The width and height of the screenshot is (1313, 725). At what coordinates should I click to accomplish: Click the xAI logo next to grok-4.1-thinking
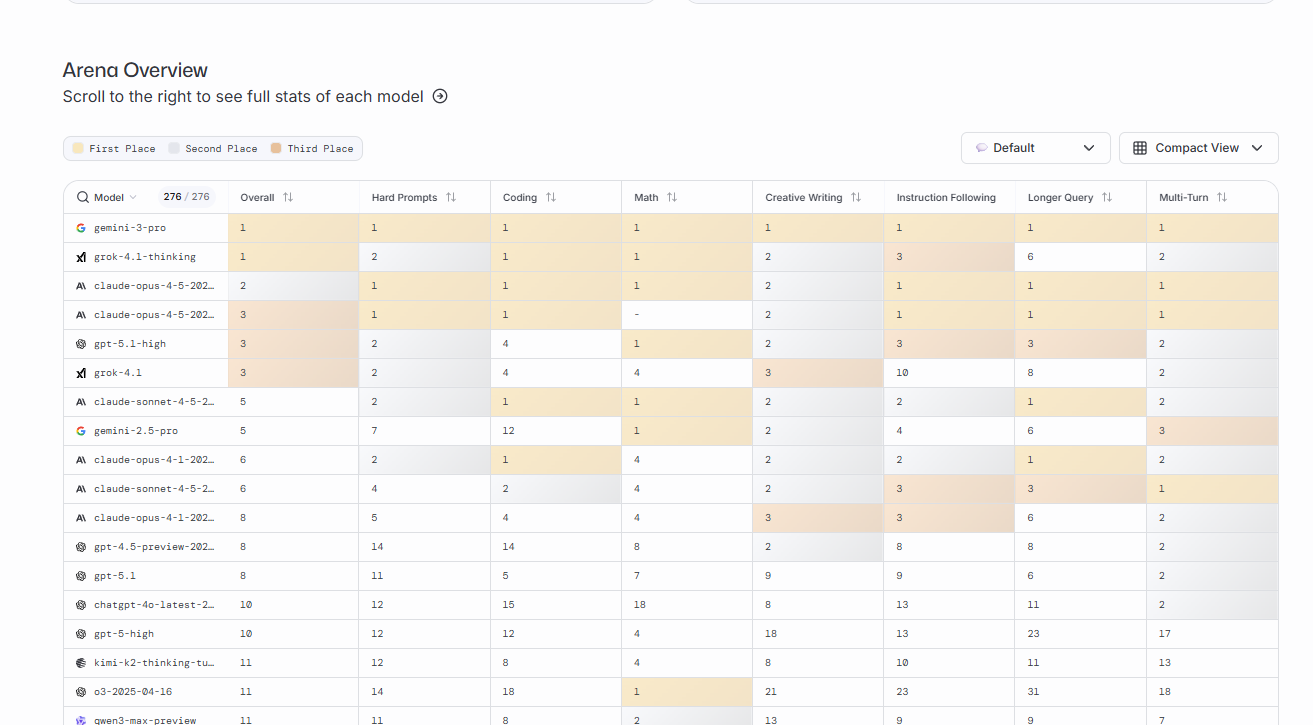point(81,257)
